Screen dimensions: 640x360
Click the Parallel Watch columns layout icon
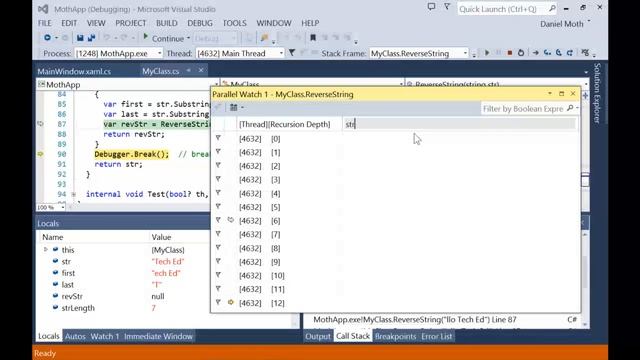tap(233, 107)
